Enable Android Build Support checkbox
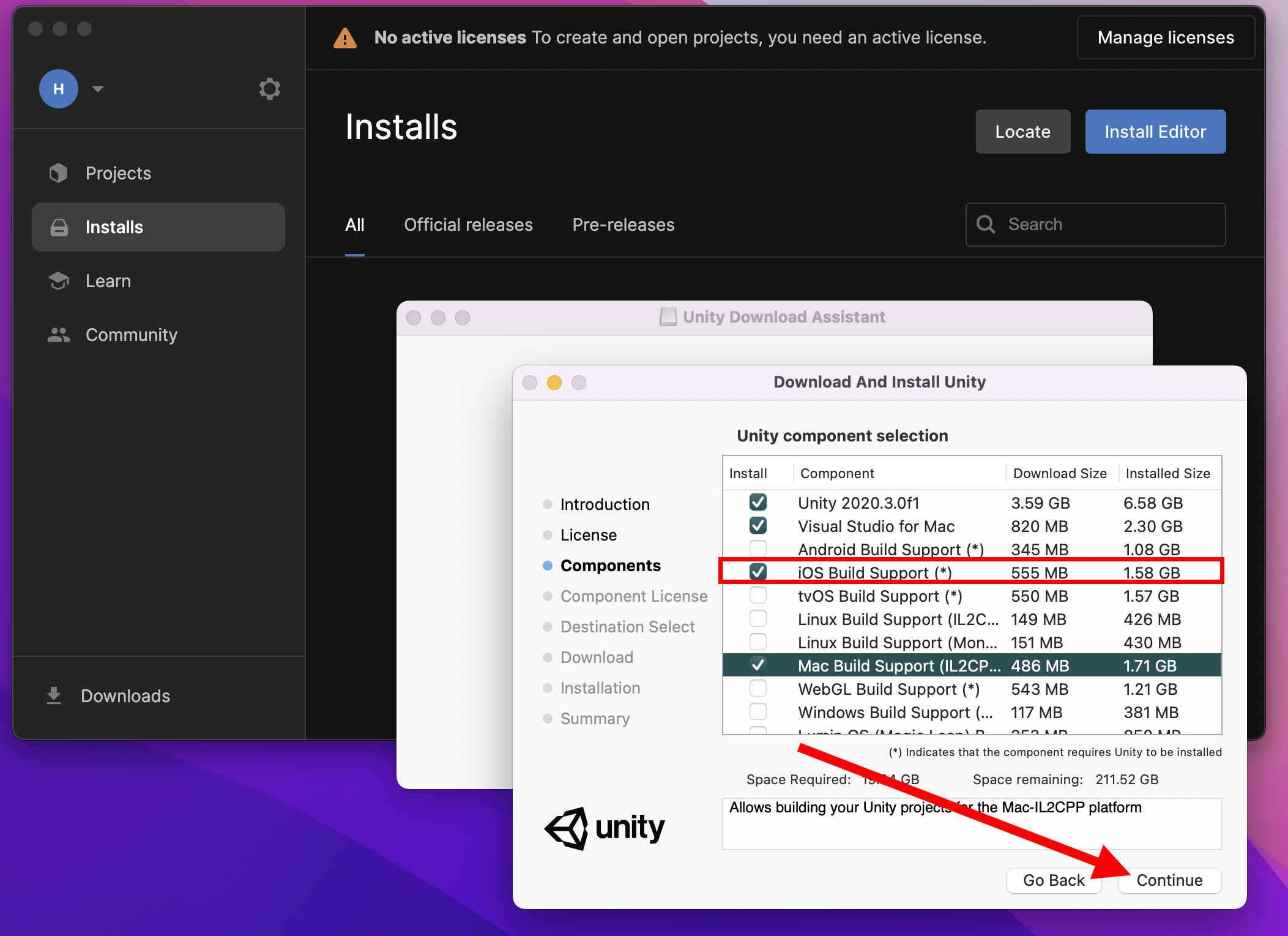The width and height of the screenshot is (1288, 936). coord(758,548)
